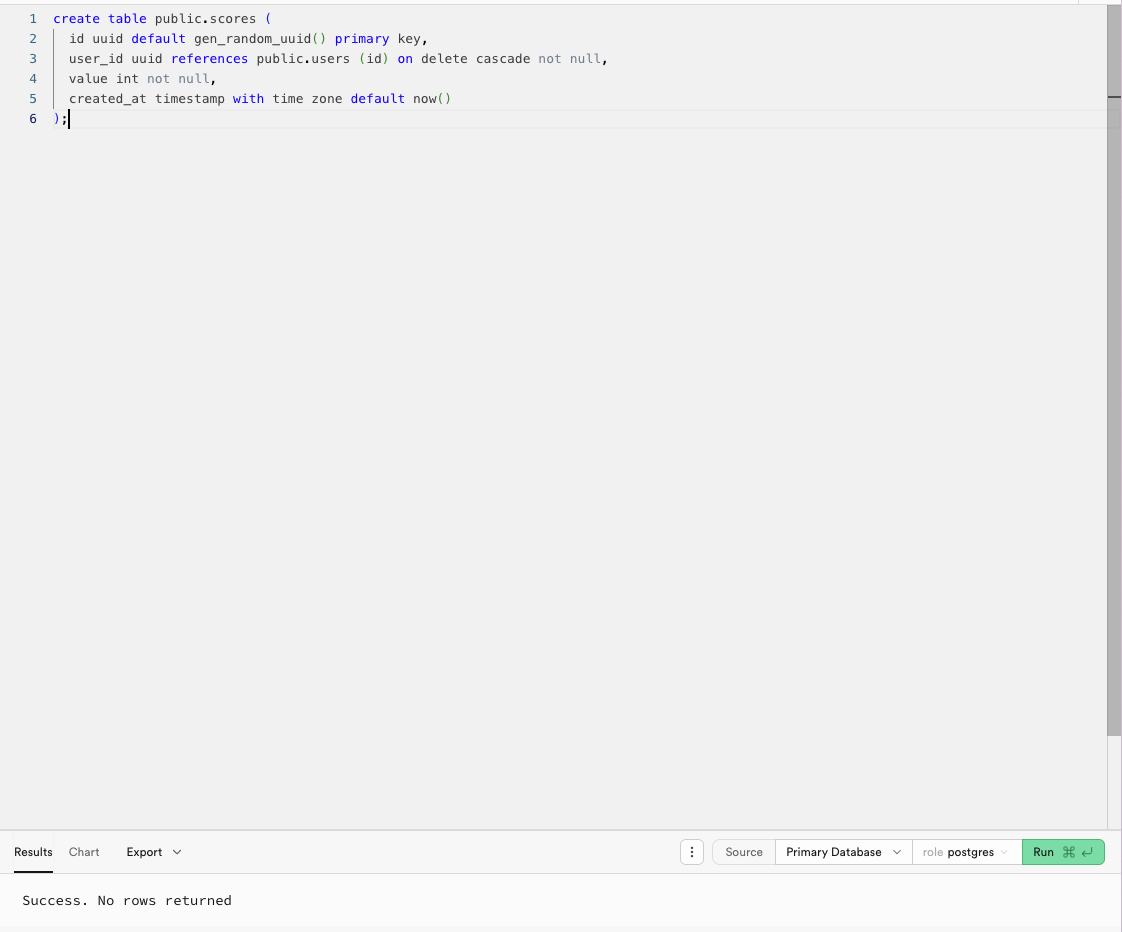Open the role postgres dropdown

(966, 852)
